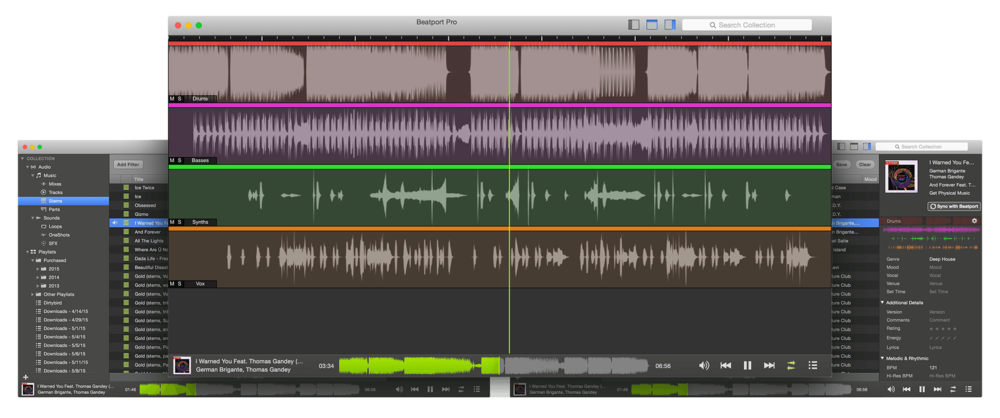Go to previous track in main player
The width and height of the screenshot is (1000, 418).
(x=726, y=366)
